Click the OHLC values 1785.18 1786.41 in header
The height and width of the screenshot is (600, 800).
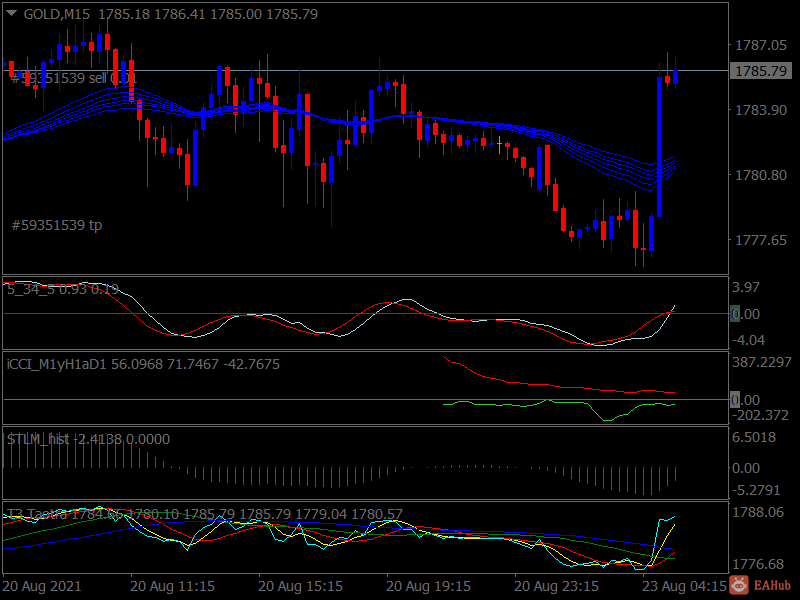[152, 14]
